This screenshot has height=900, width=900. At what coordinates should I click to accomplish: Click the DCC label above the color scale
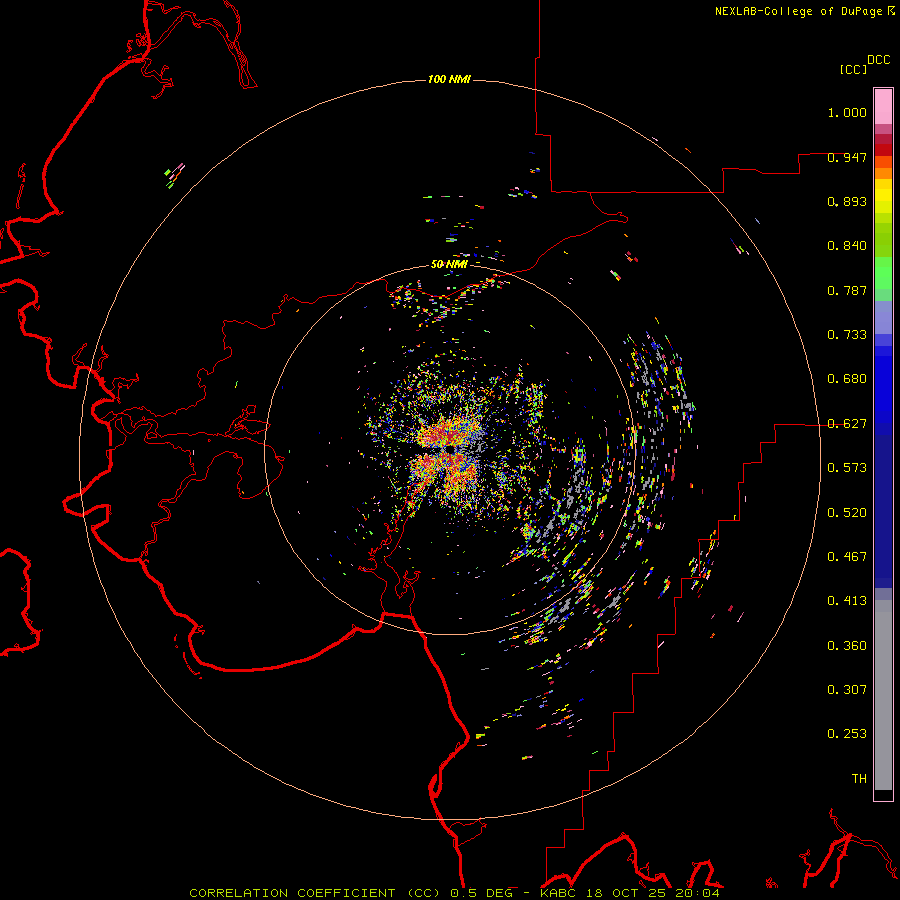point(879,59)
